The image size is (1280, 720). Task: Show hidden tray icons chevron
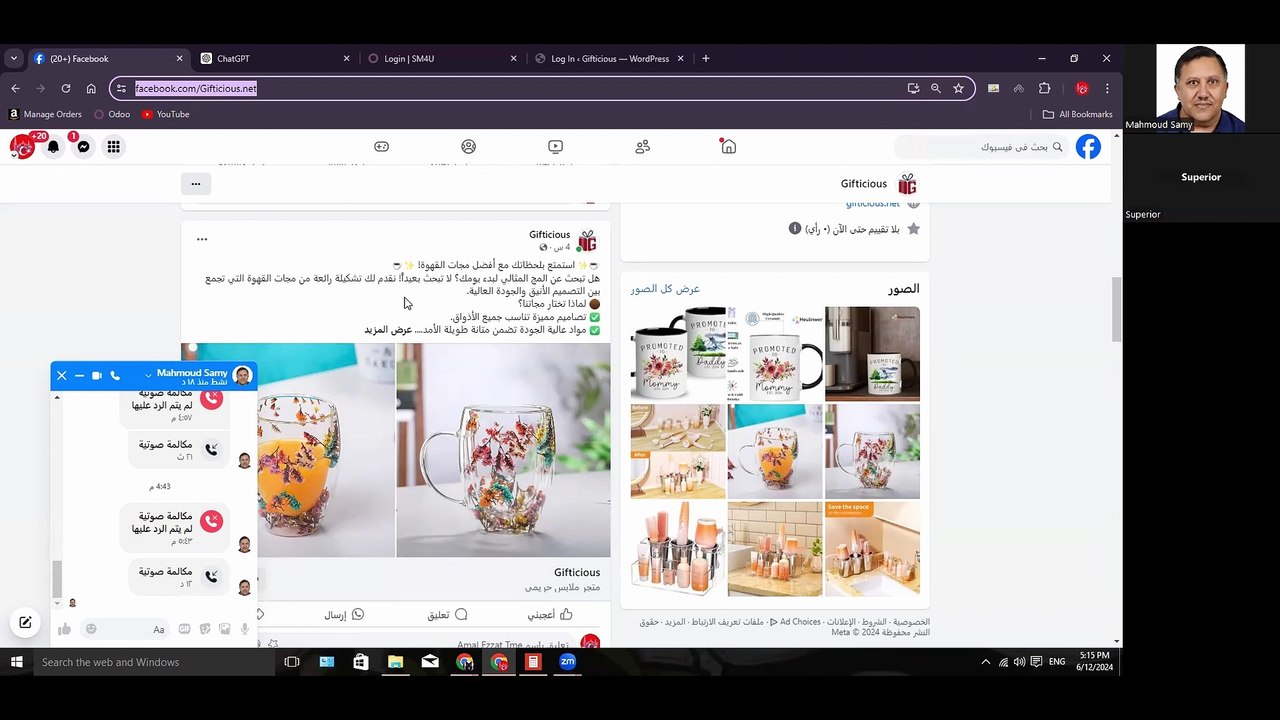[985, 662]
